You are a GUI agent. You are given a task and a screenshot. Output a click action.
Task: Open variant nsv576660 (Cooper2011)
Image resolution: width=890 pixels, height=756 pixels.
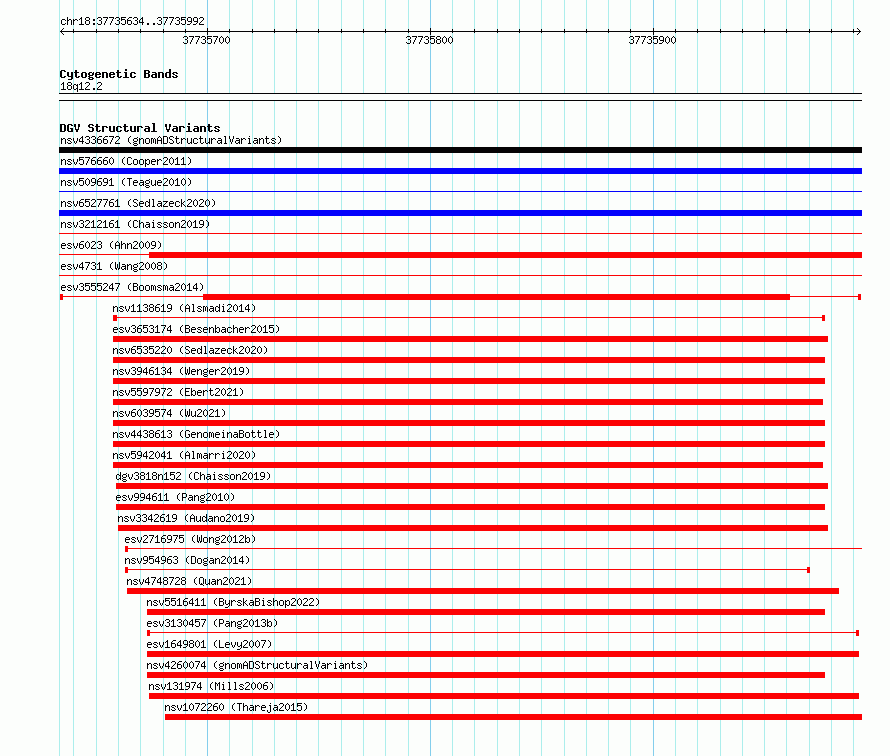pos(126,161)
